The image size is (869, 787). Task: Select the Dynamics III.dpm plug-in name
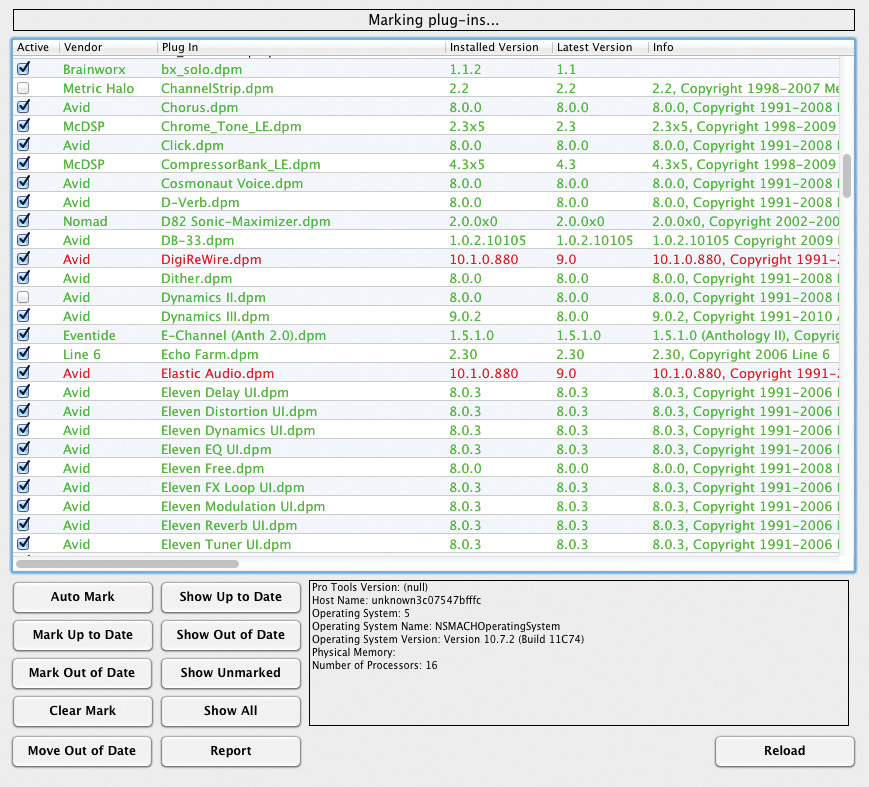(215, 316)
